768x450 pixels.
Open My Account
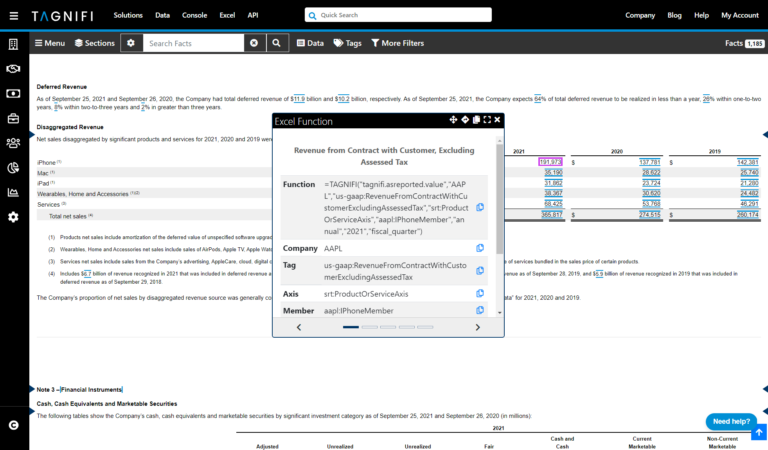pos(740,15)
